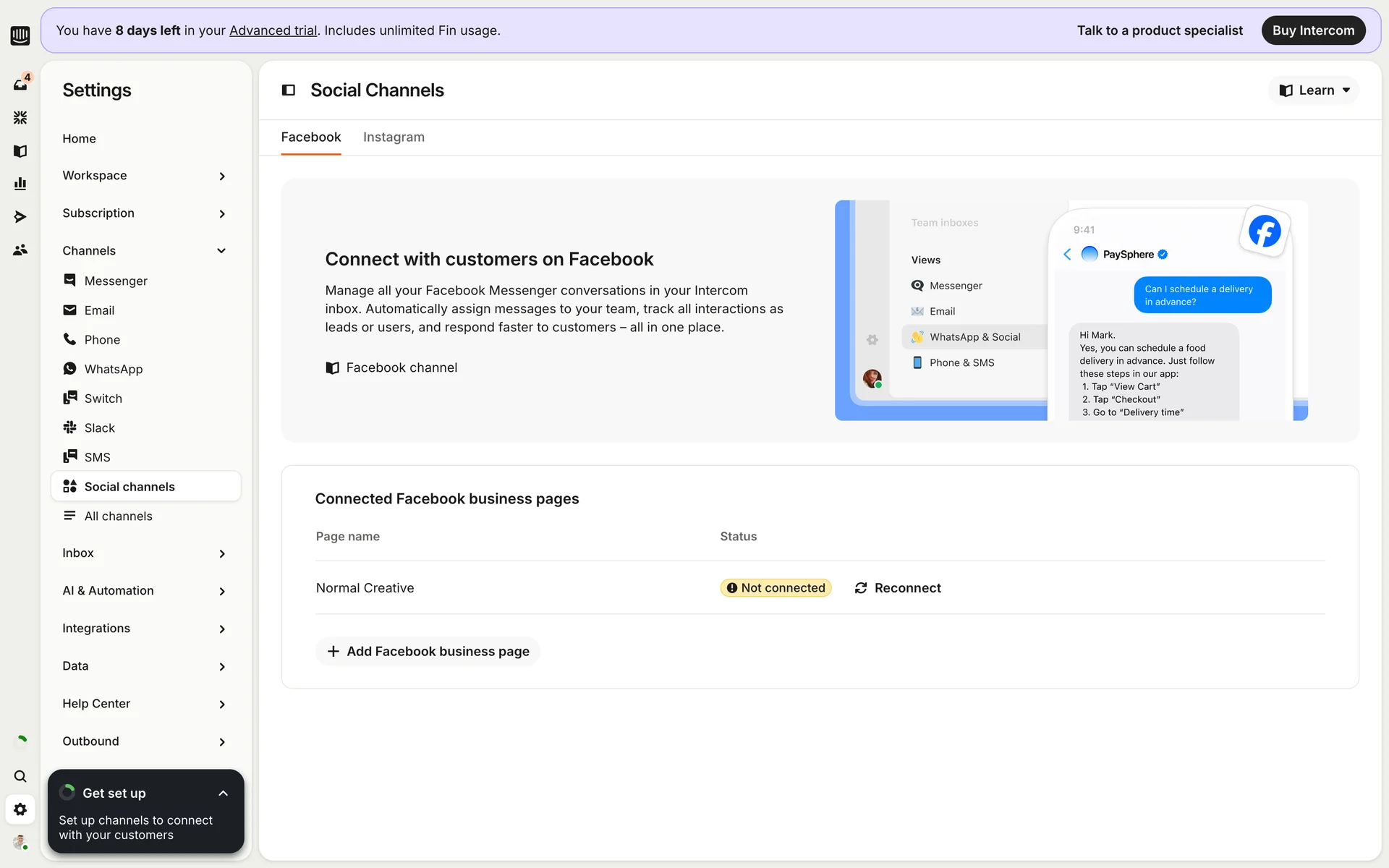Open the Inbox icon with notification badge
Image resolution: width=1389 pixels, height=868 pixels.
tap(20, 84)
